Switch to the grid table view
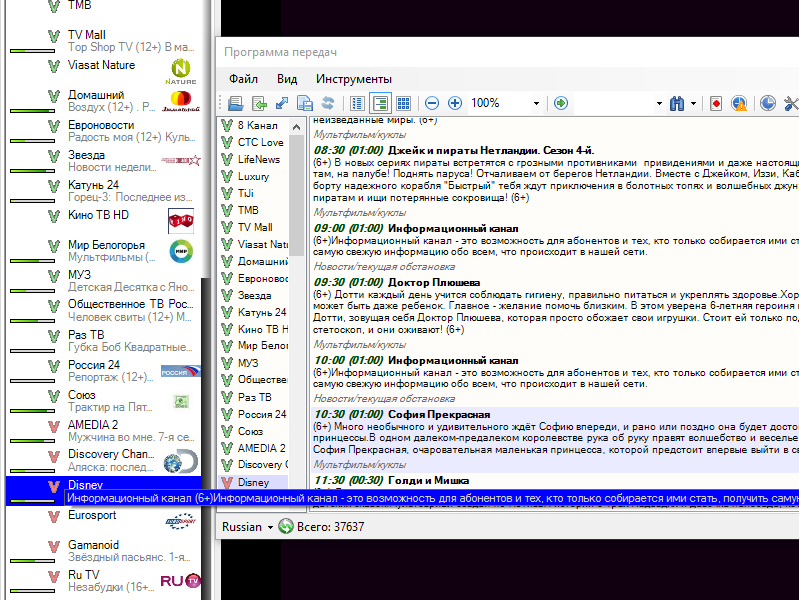Screen dimensions: 799x600 click(x=403, y=103)
